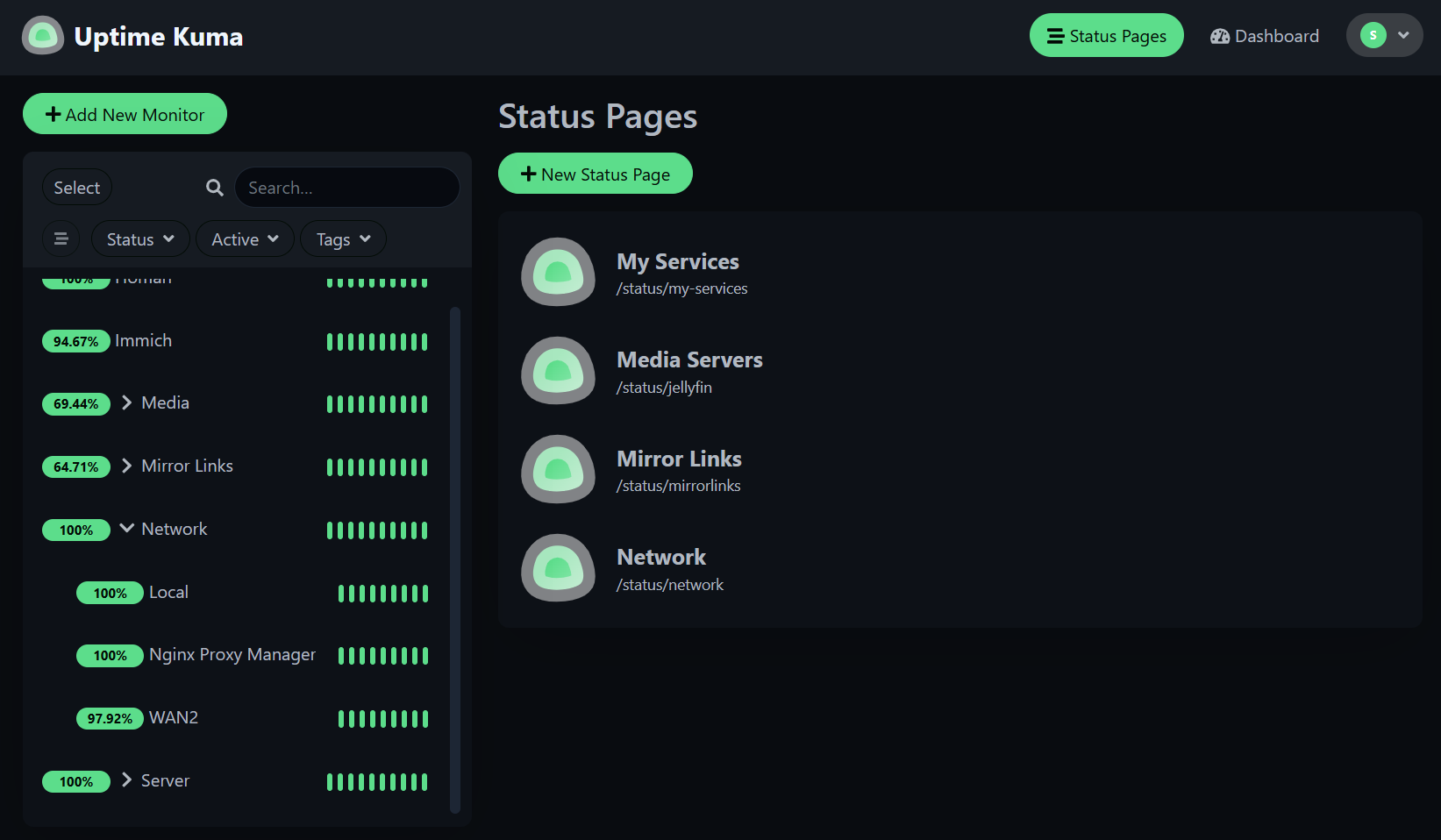Viewport: 1441px width, 840px height.
Task: Click the Mirror Links status page icon
Action: tap(558, 469)
